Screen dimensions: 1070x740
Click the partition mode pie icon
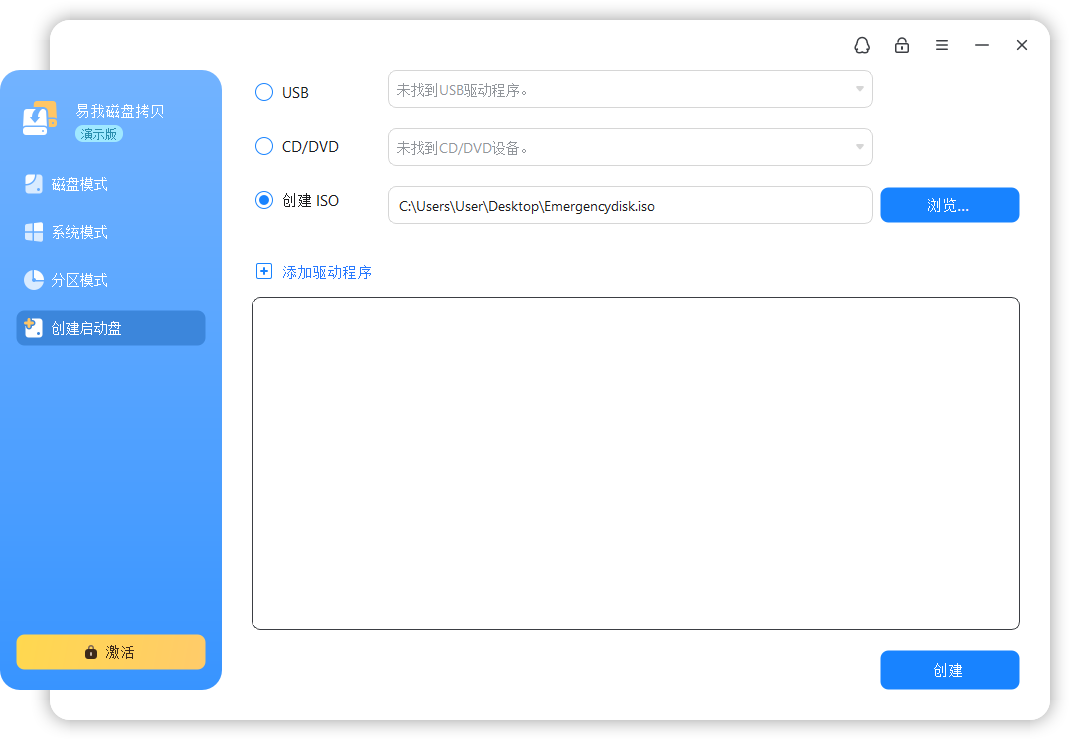[33, 280]
